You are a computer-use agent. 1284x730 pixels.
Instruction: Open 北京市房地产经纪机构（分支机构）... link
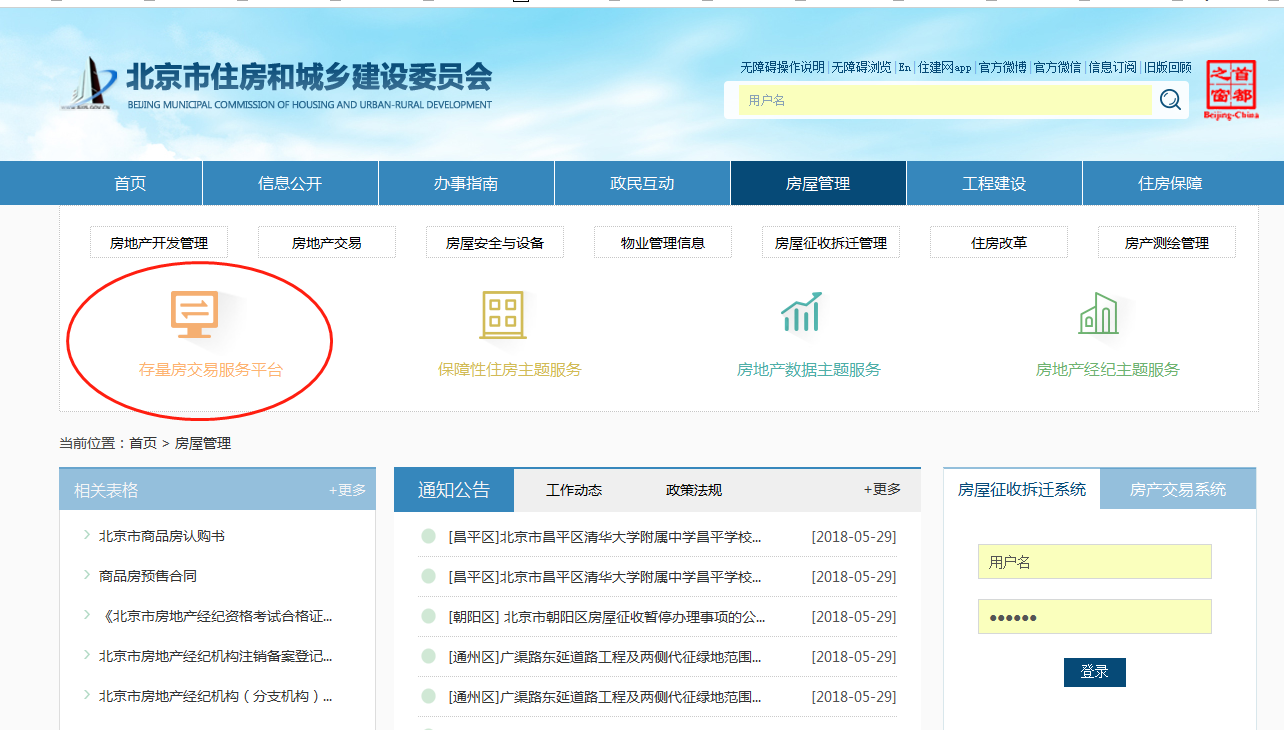click(x=216, y=696)
